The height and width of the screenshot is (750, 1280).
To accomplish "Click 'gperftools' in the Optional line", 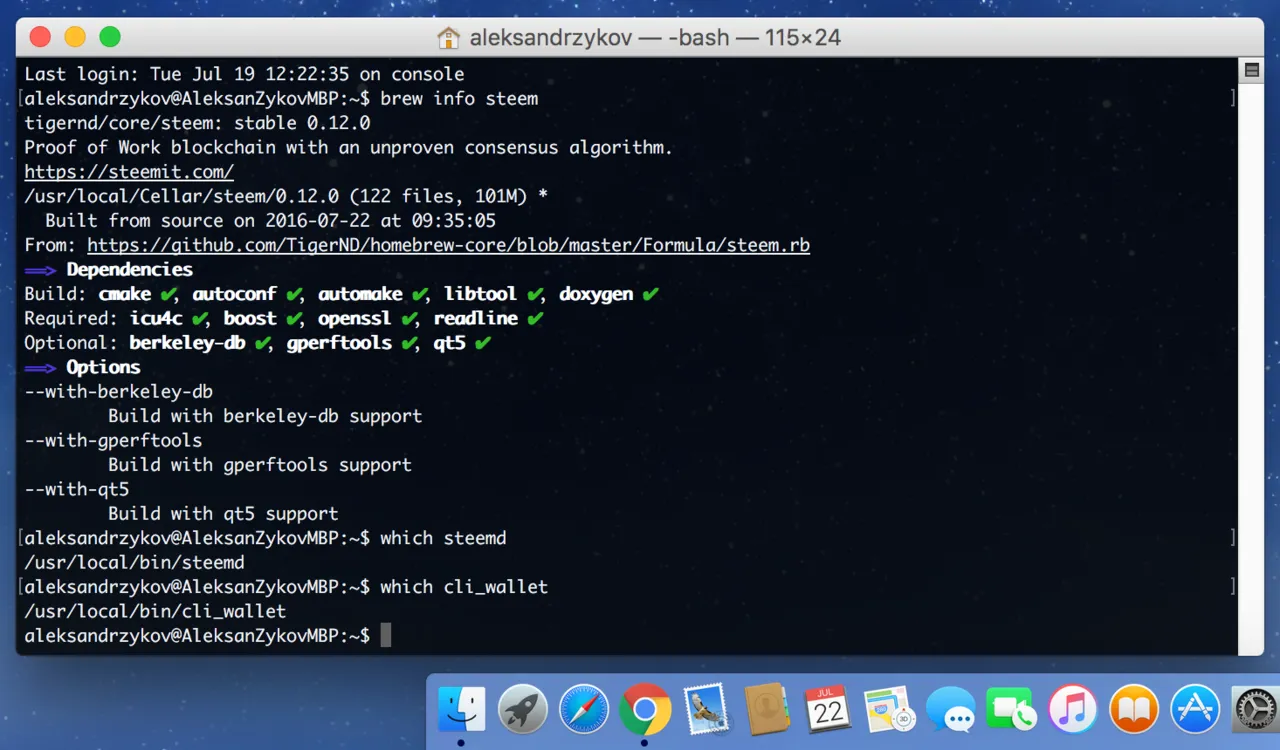I will coord(339,343).
